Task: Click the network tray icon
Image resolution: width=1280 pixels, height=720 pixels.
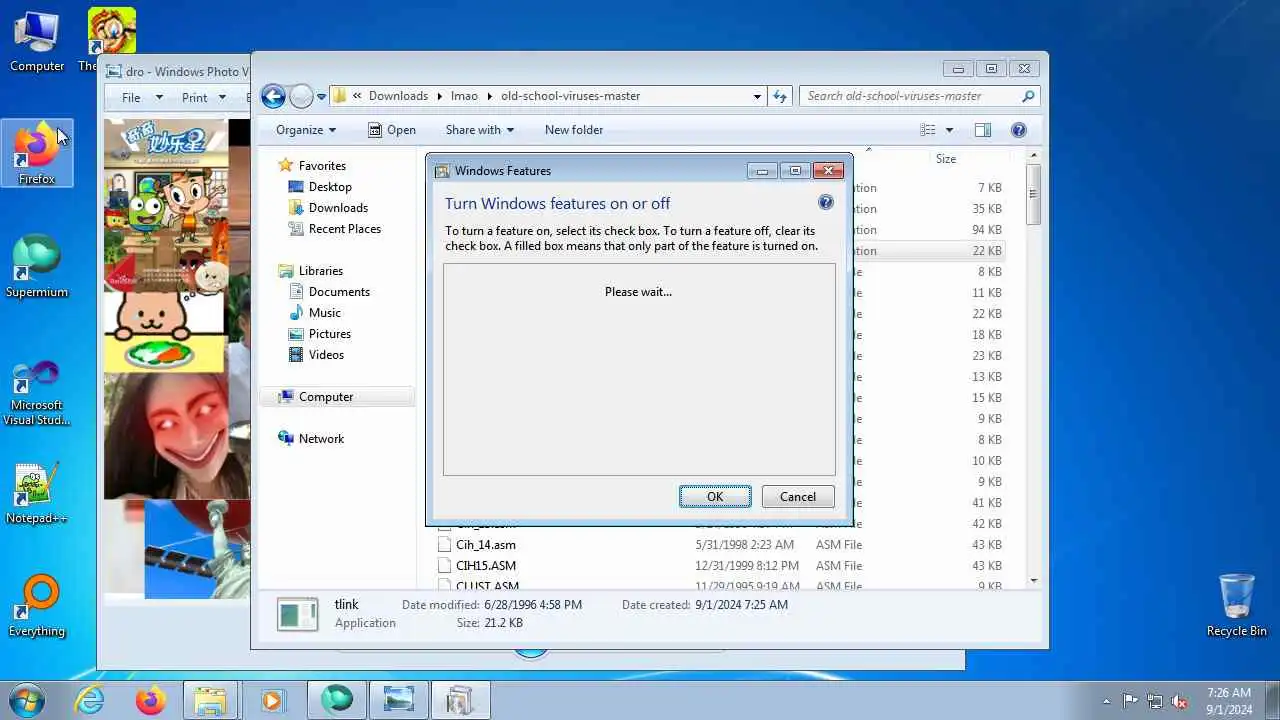Action: click(1155, 701)
